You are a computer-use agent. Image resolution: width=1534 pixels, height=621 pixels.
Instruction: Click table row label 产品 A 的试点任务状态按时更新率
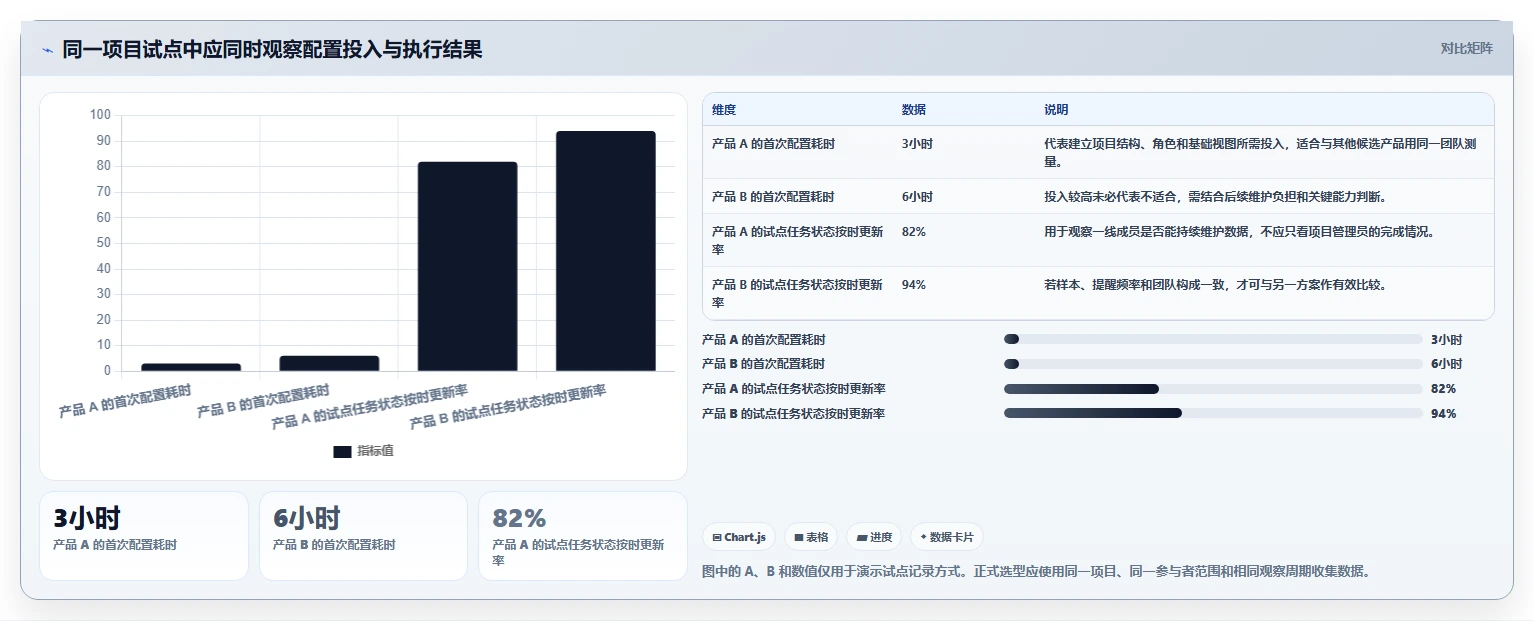tap(798, 240)
